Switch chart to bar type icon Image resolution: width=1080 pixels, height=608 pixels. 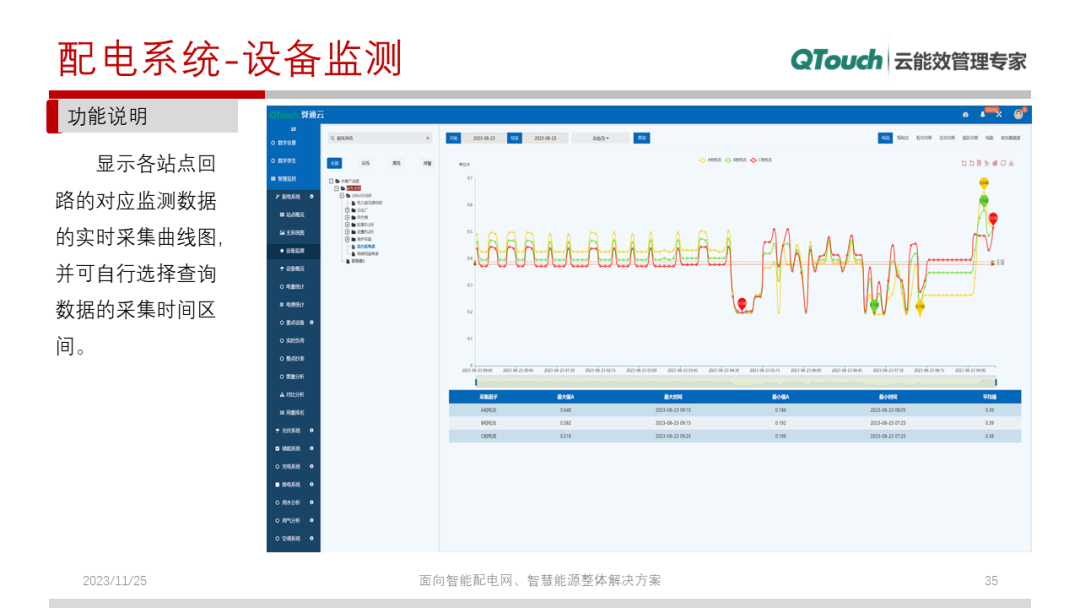click(x=995, y=163)
